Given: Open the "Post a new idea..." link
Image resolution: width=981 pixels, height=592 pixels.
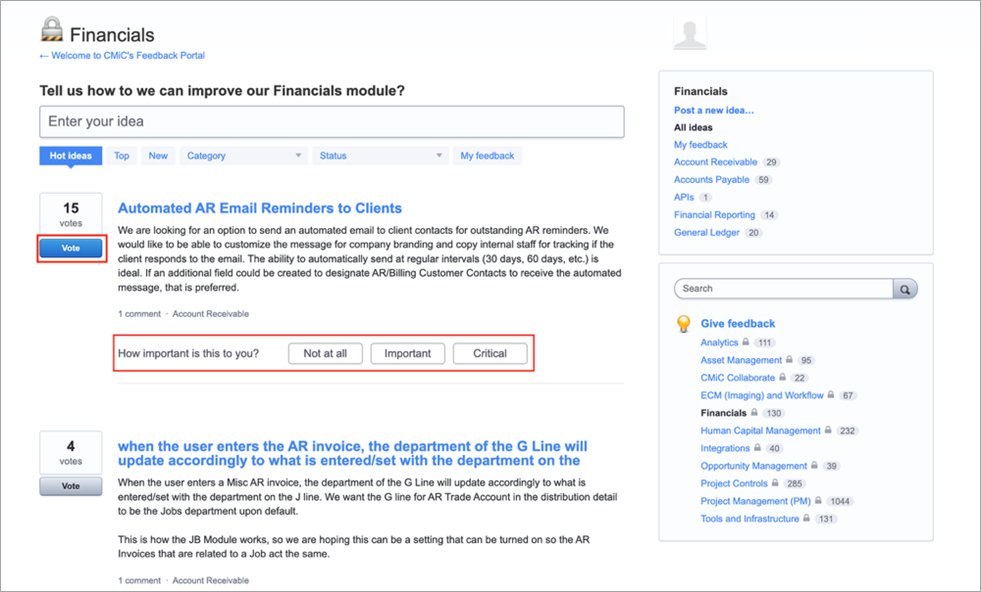Looking at the screenshot, I should (714, 110).
